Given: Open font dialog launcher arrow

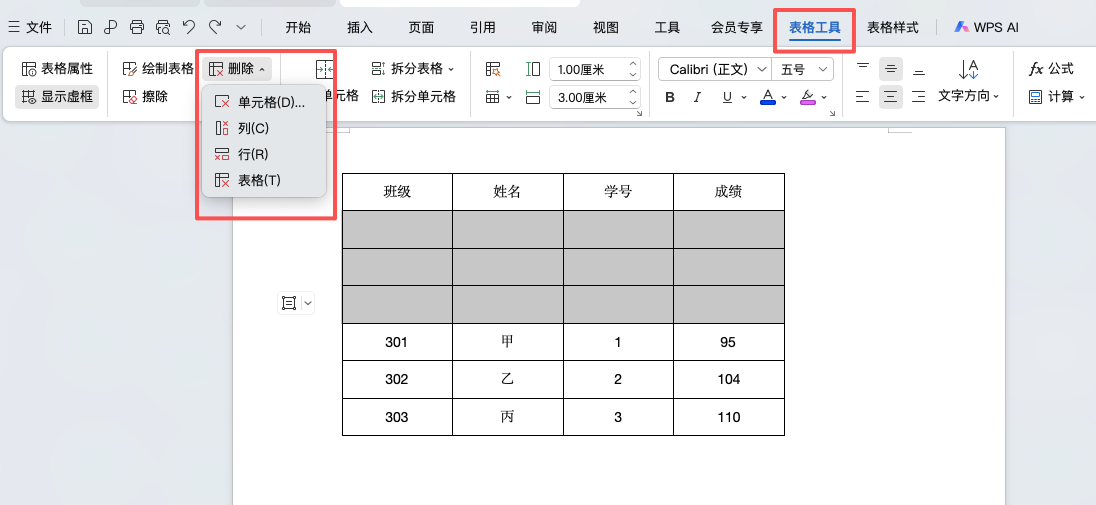Looking at the screenshot, I should pos(832,113).
